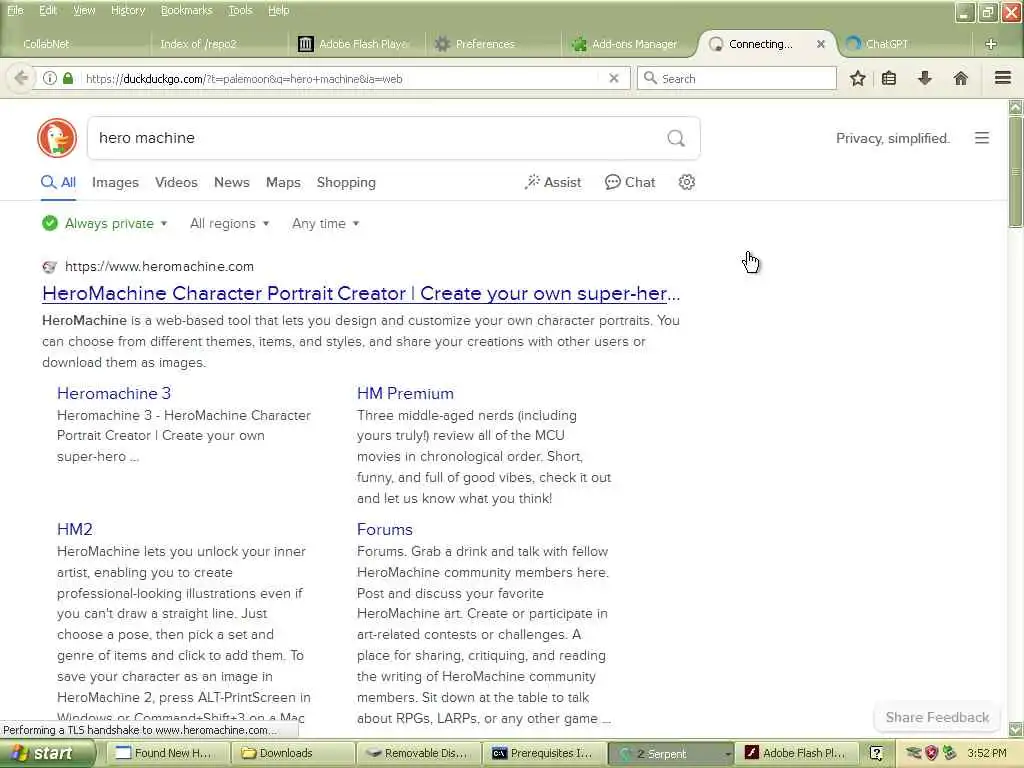Expand the Any time filter
Image resolution: width=1024 pixels, height=768 pixels.
point(325,223)
